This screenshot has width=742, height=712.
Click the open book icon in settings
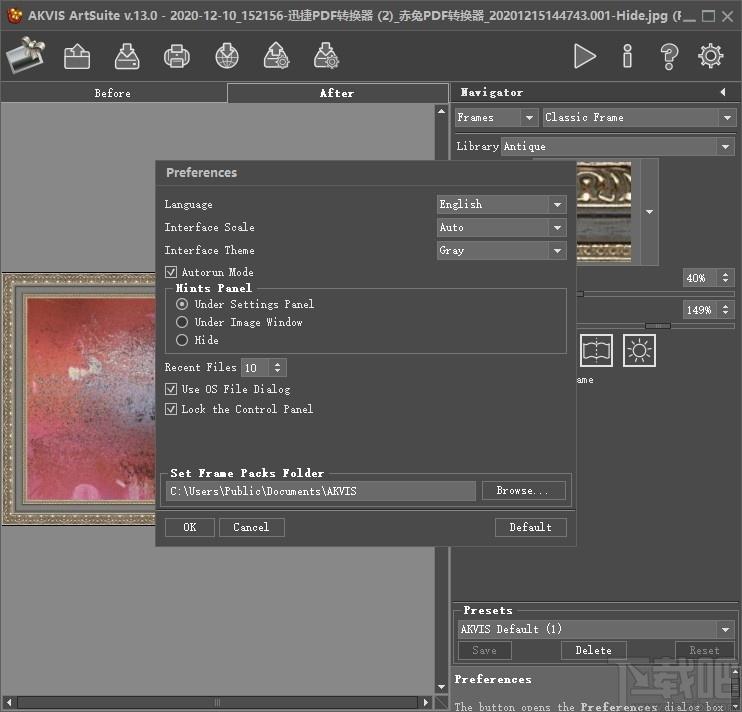[596, 351]
